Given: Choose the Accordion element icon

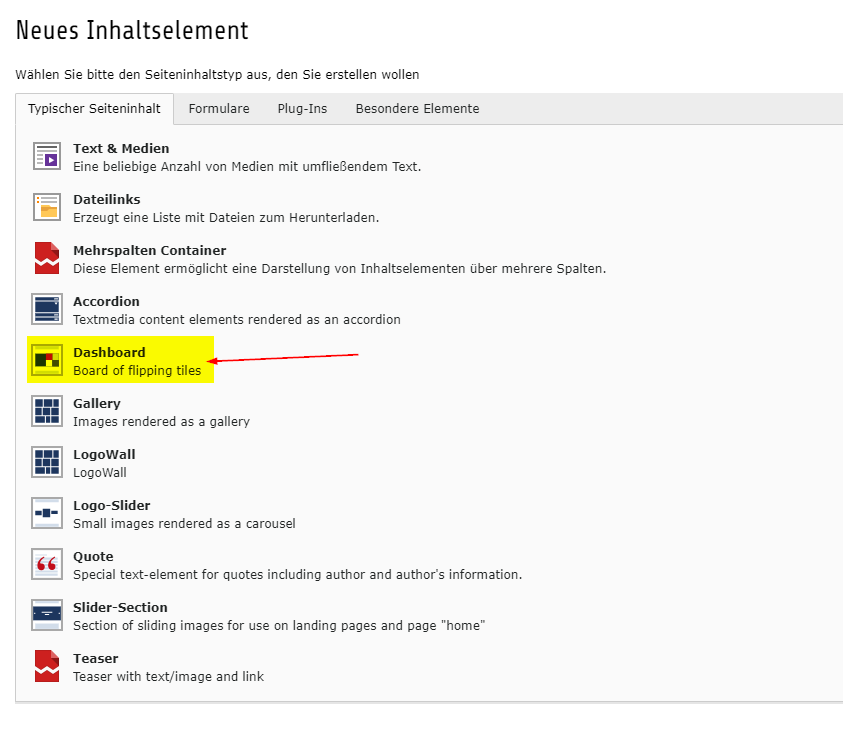Looking at the screenshot, I should 47,310.
